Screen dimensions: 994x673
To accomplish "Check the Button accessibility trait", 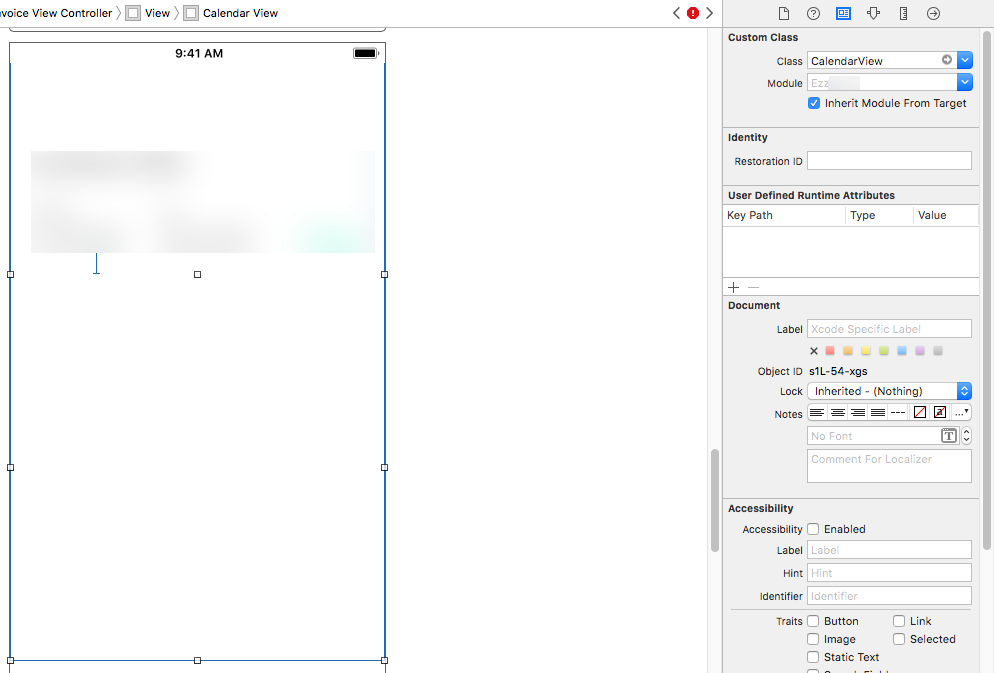I will pyautogui.click(x=813, y=621).
